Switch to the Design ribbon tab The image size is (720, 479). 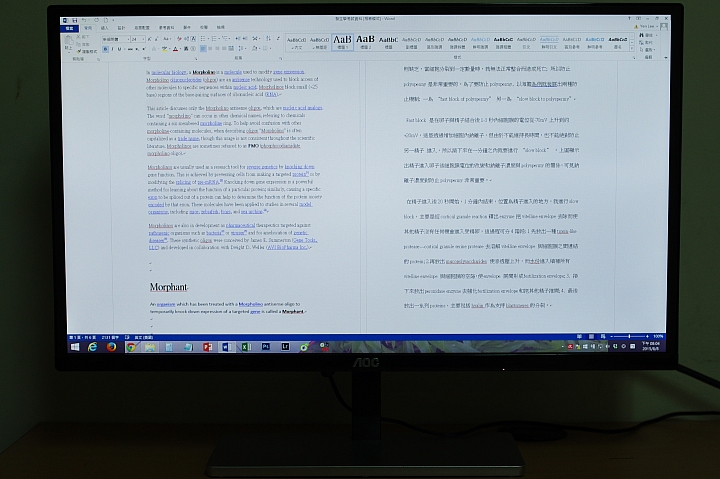(x=121, y=28)
